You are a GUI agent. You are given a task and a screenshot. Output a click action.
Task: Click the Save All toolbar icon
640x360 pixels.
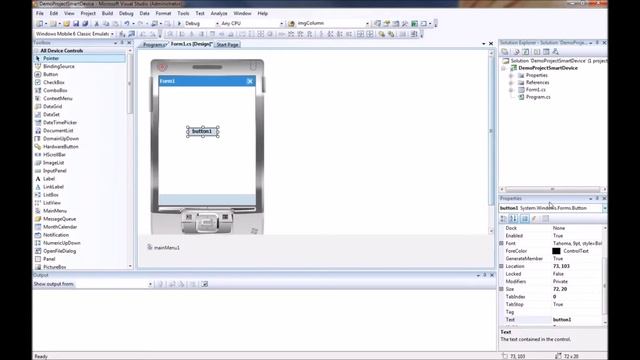tap(85, 24)
